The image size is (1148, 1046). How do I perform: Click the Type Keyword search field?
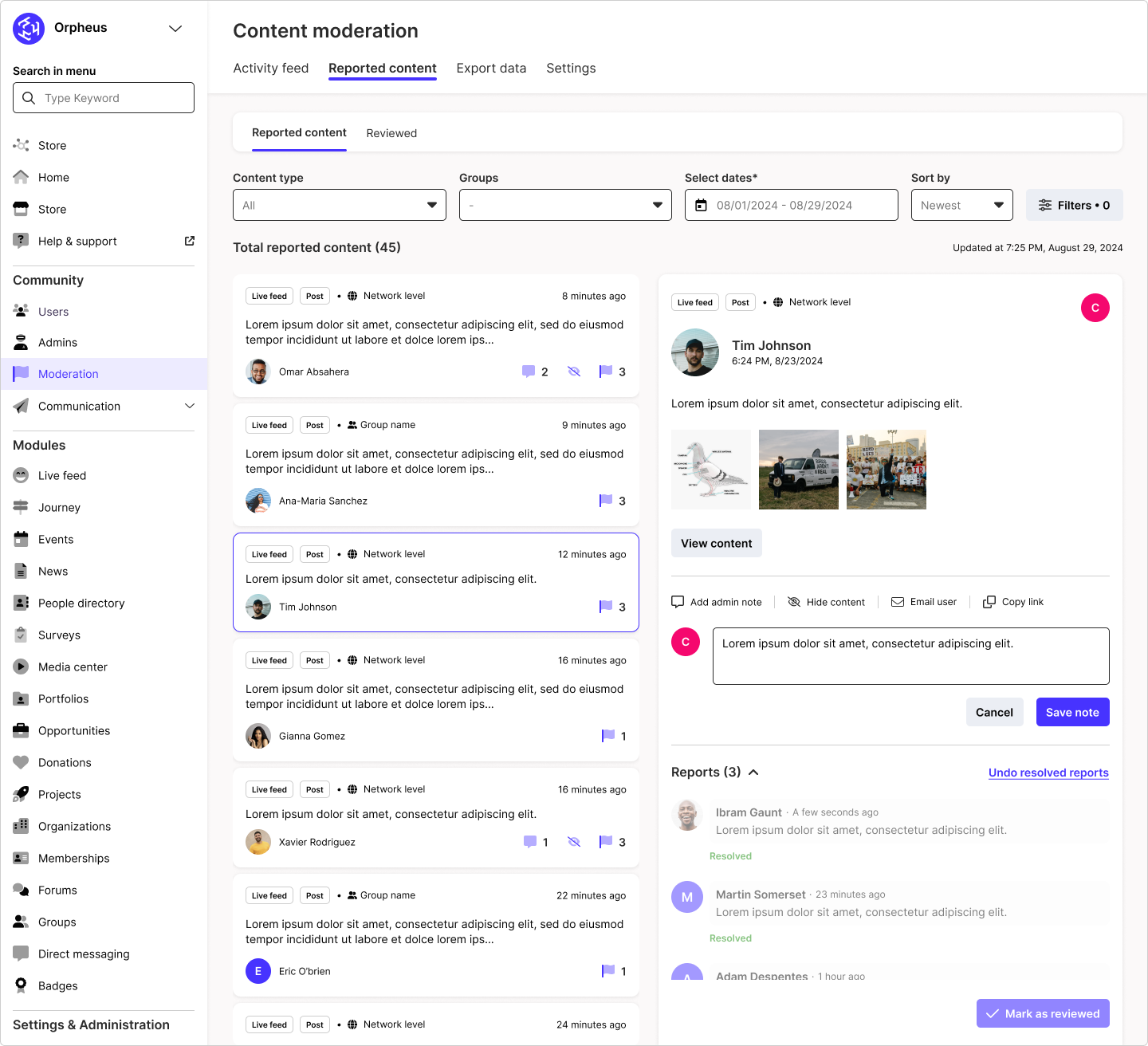click(104, 98)
